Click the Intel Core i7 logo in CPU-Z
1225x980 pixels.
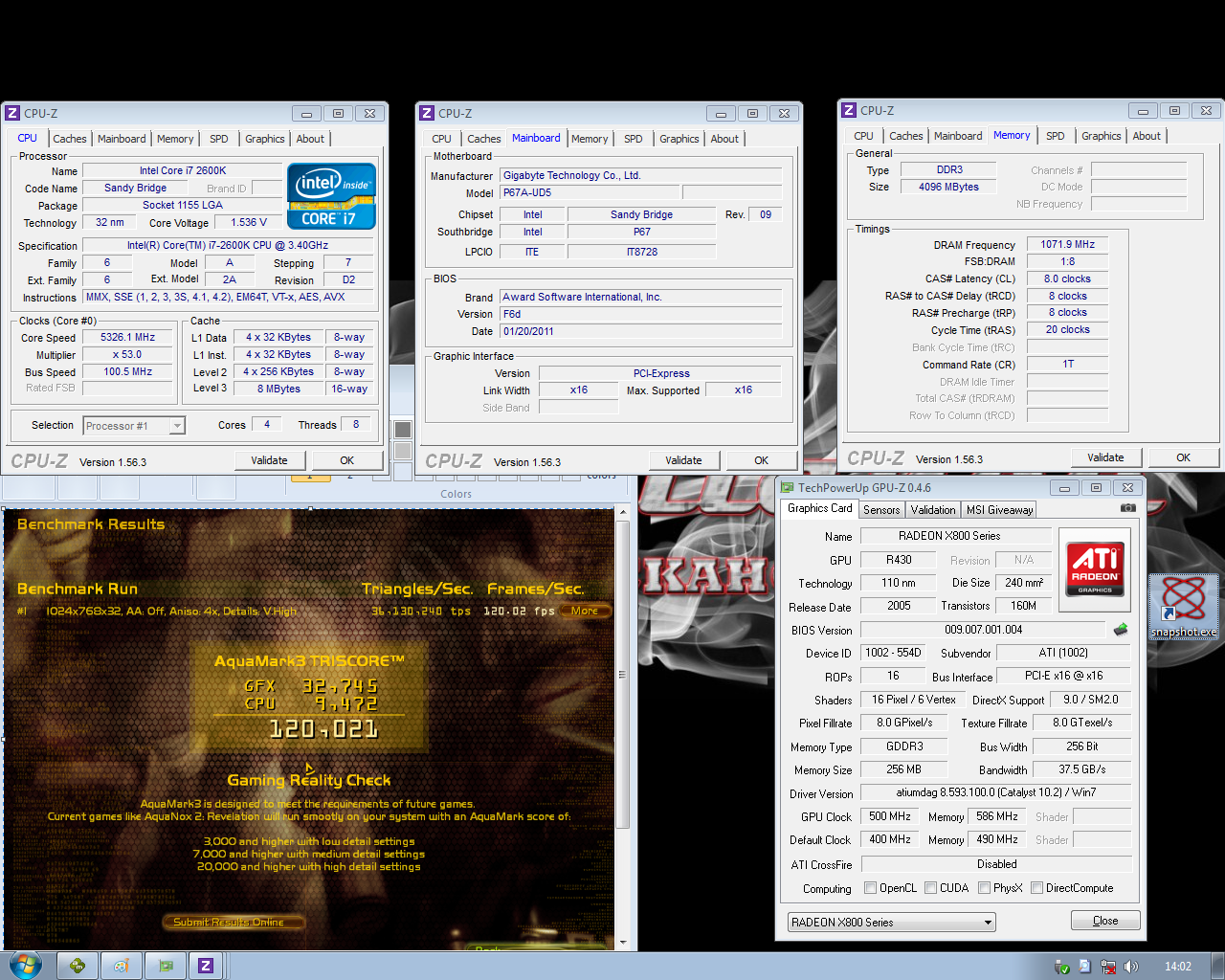331,198
